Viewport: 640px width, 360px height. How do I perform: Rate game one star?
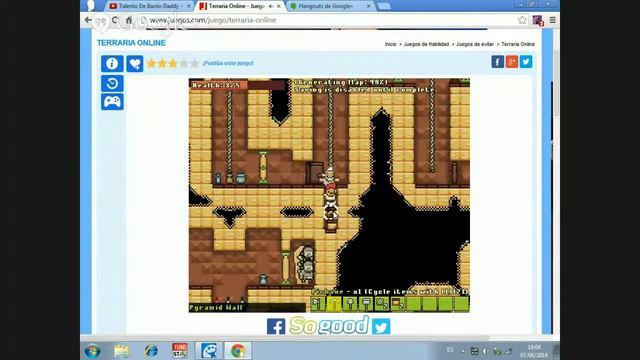point(151,63)
